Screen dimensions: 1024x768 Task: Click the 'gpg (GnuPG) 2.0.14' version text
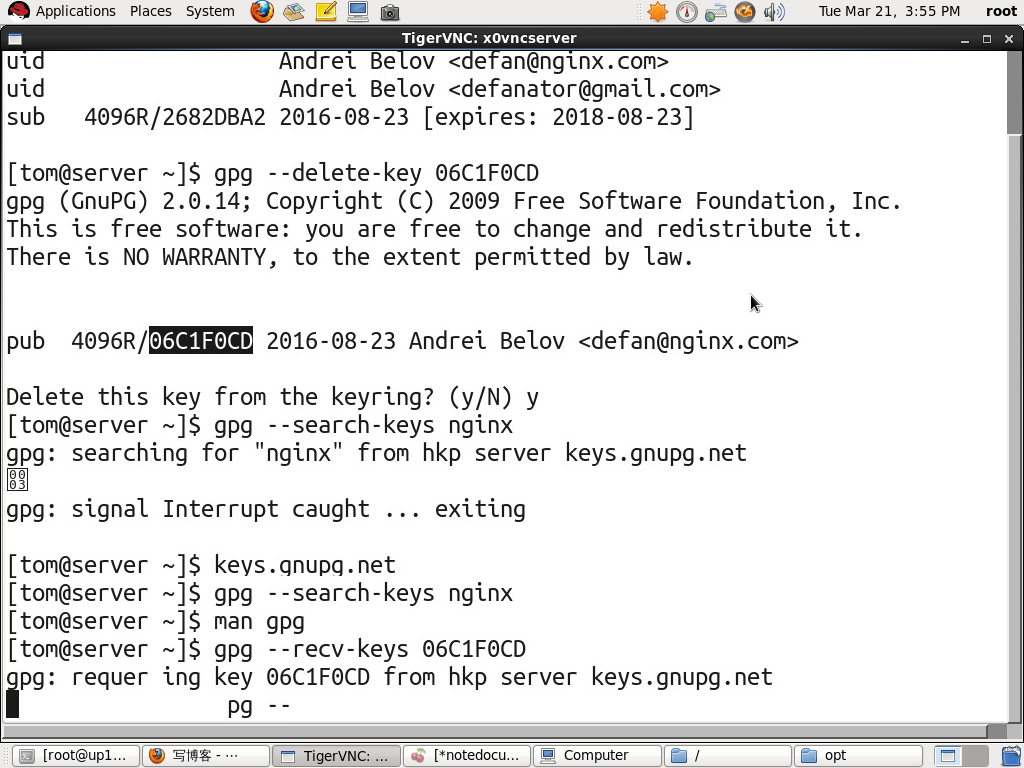pos(123,201)
